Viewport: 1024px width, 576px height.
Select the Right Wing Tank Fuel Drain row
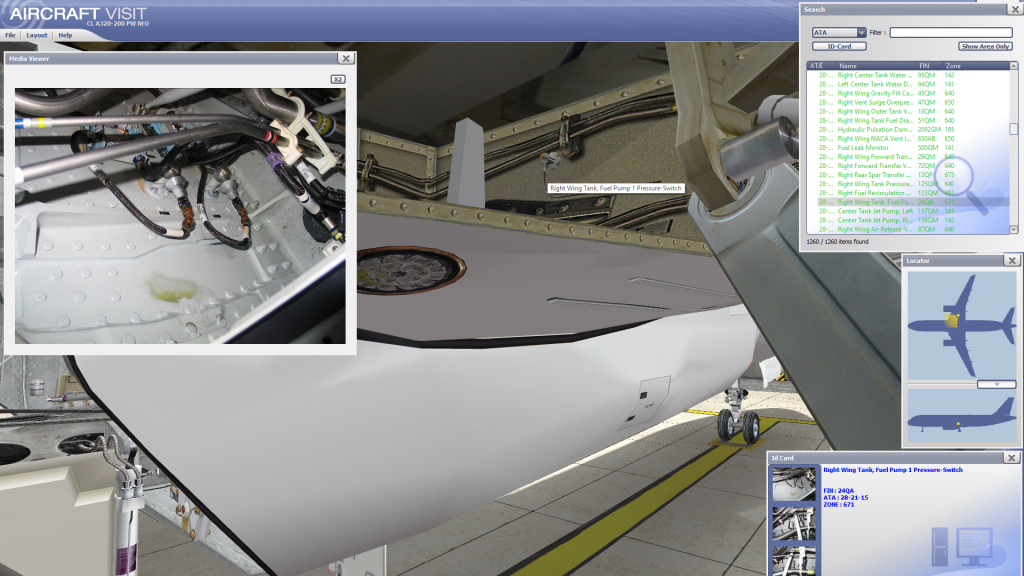[908, 121]
